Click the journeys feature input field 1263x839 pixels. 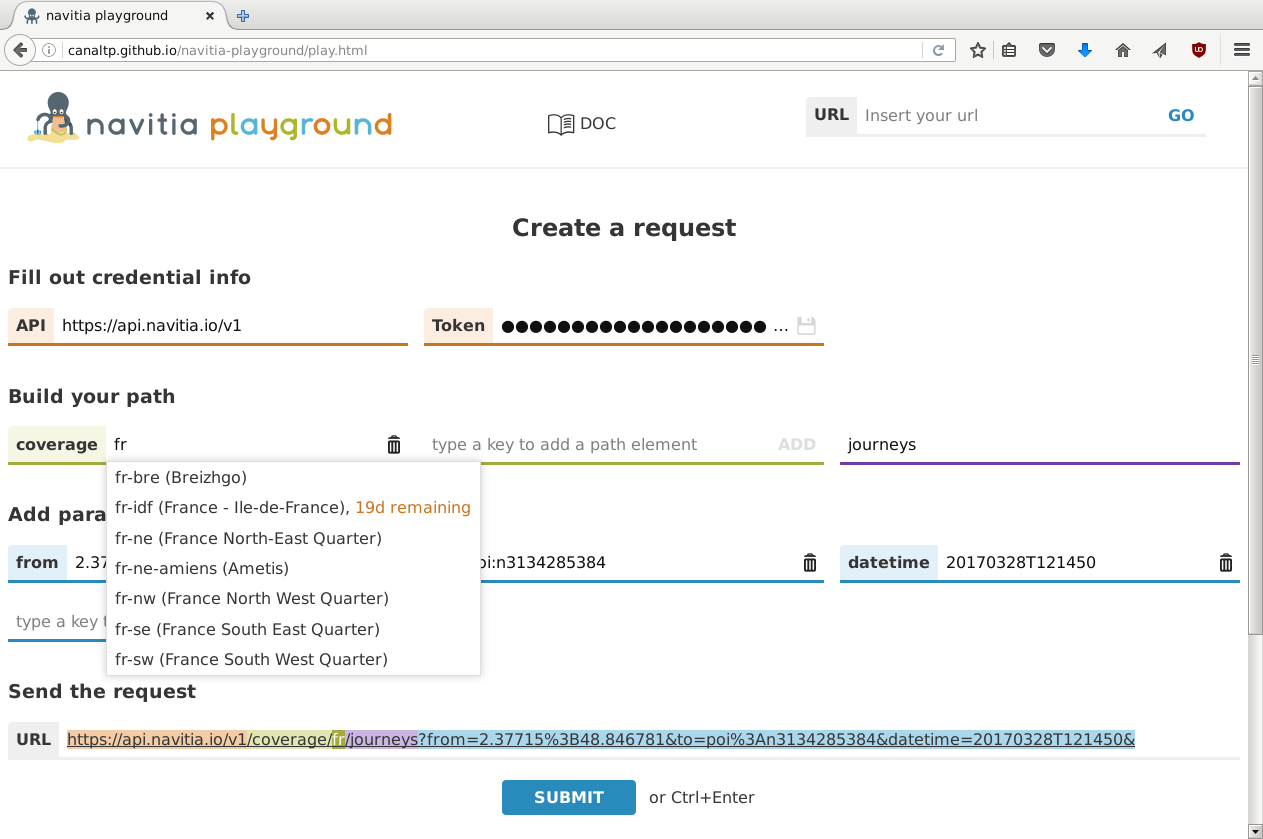1040,445
